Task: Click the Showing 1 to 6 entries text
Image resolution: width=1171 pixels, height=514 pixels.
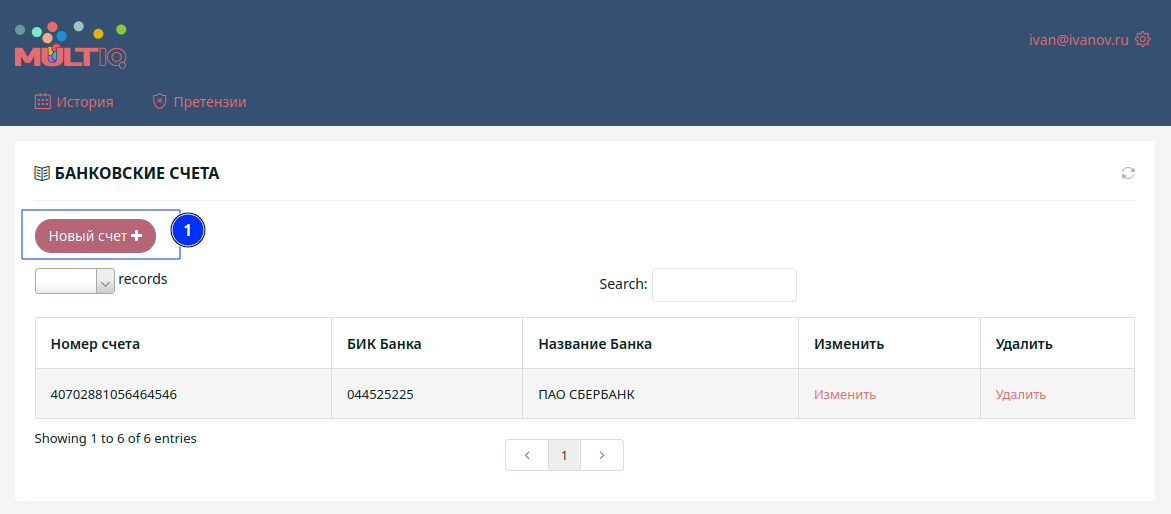Action: click(116, 439)
